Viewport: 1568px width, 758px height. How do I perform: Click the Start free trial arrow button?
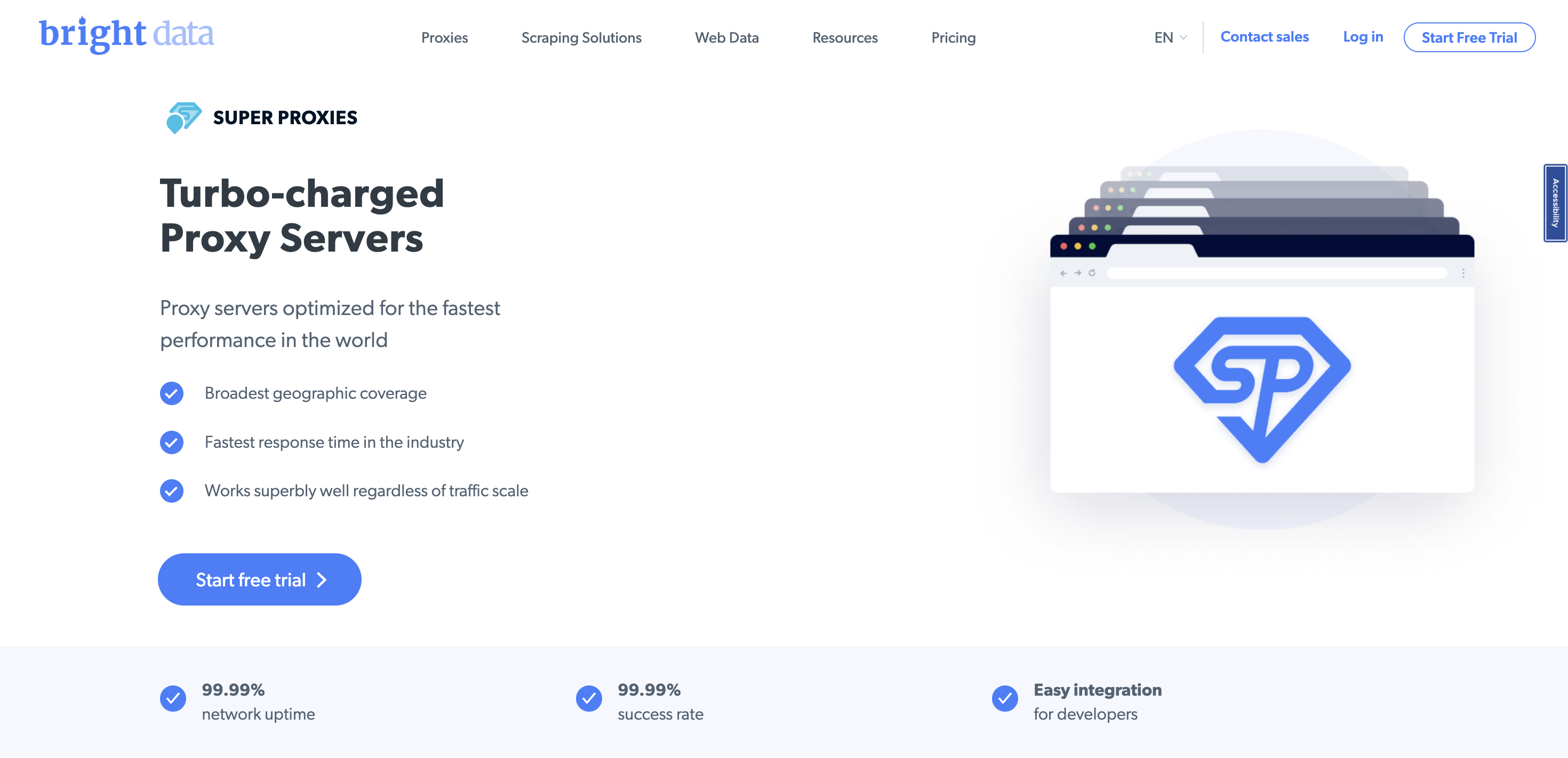(x=259, y=579)
